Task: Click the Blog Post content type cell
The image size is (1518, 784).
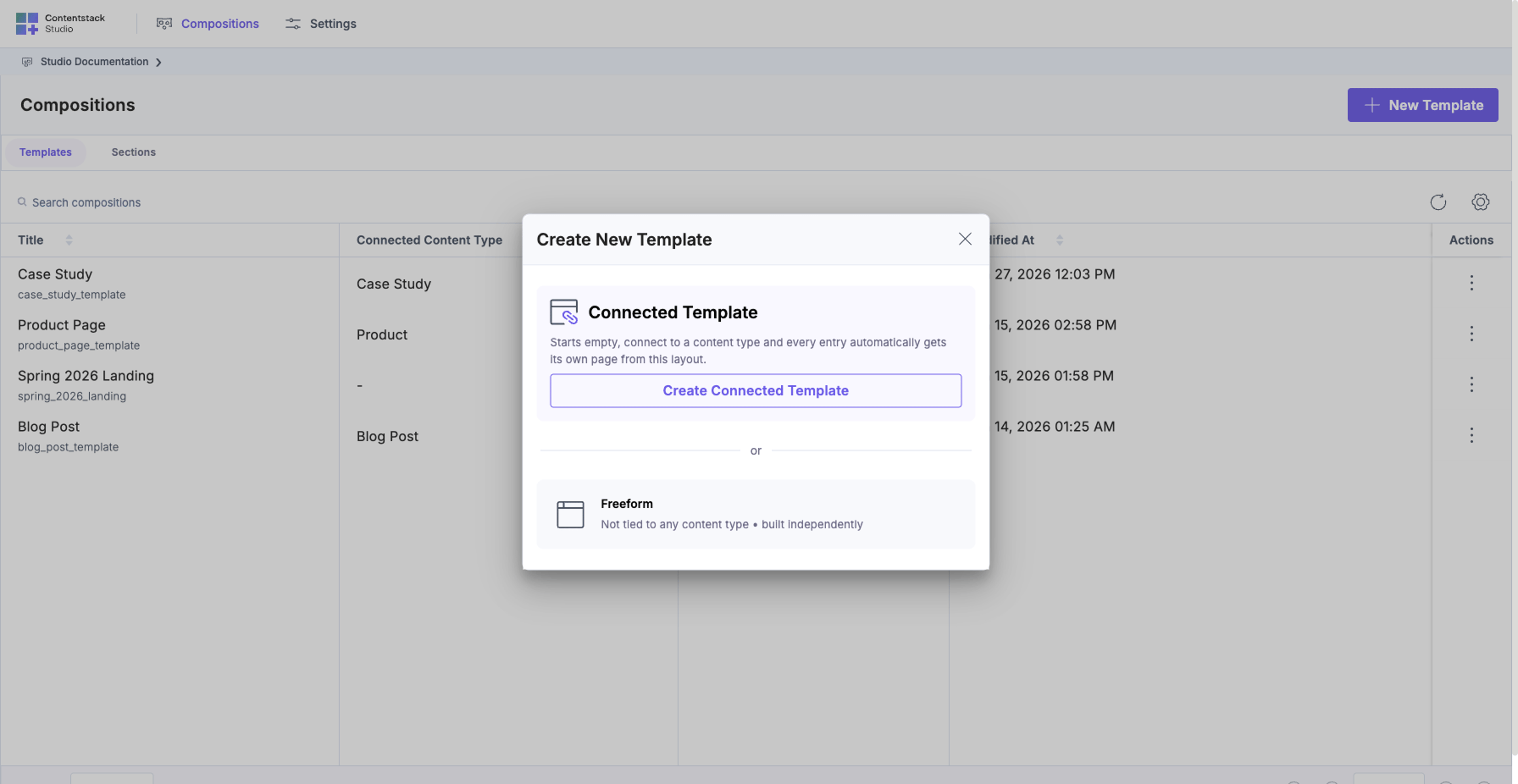Action: pos(387,436)
